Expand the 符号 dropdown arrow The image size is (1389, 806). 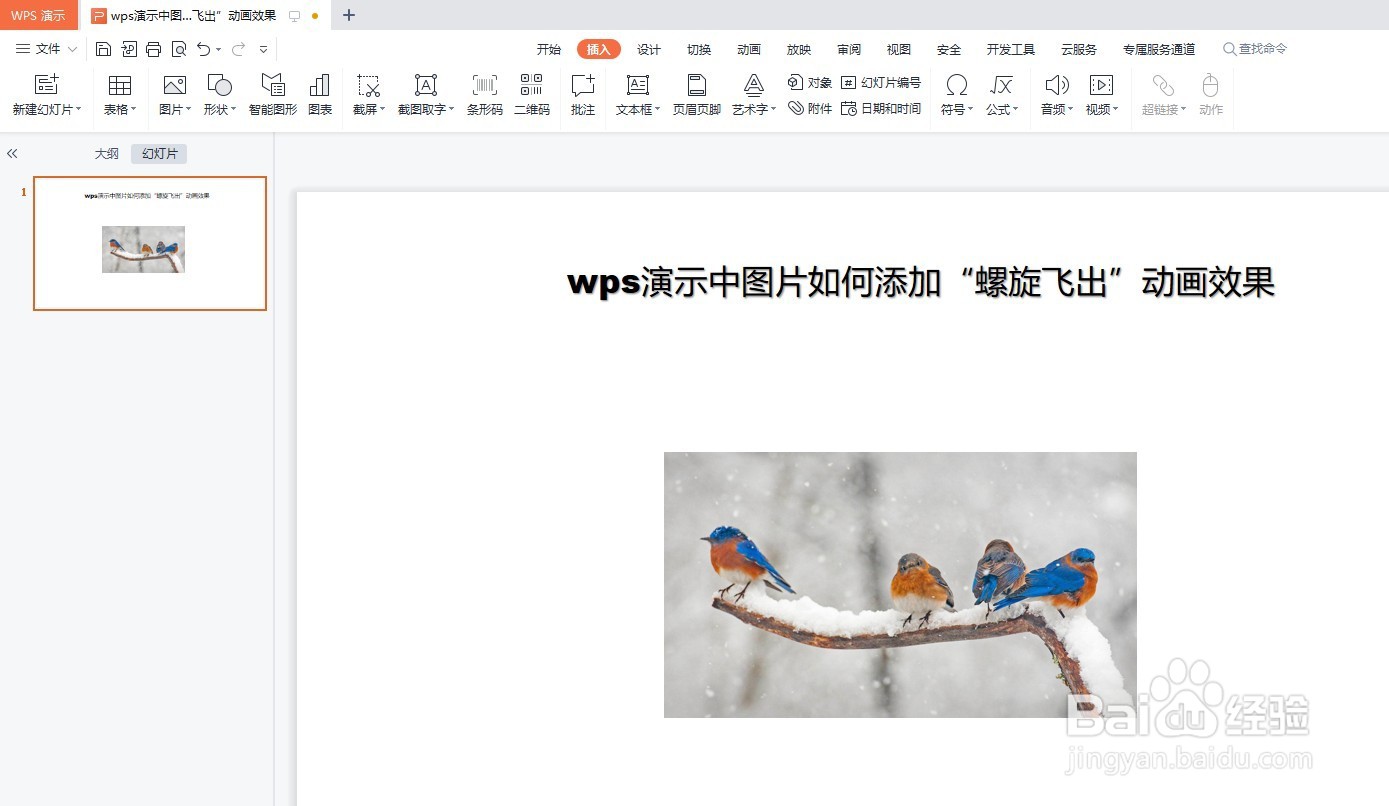tap(971, 110)
